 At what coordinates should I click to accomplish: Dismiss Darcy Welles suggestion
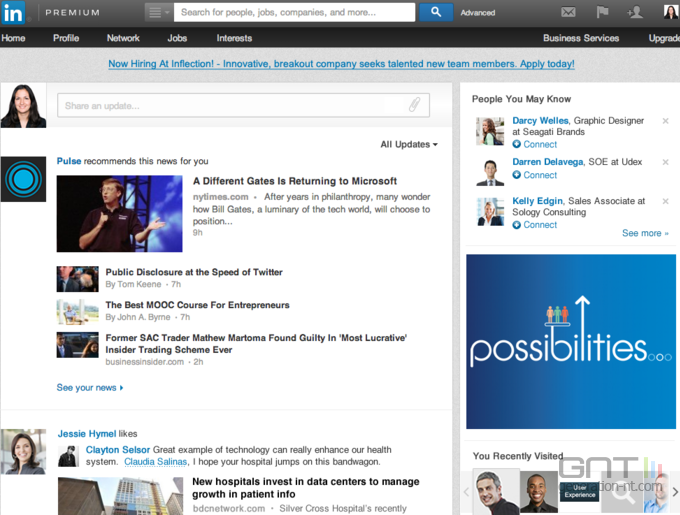click(x=665, y=121)
